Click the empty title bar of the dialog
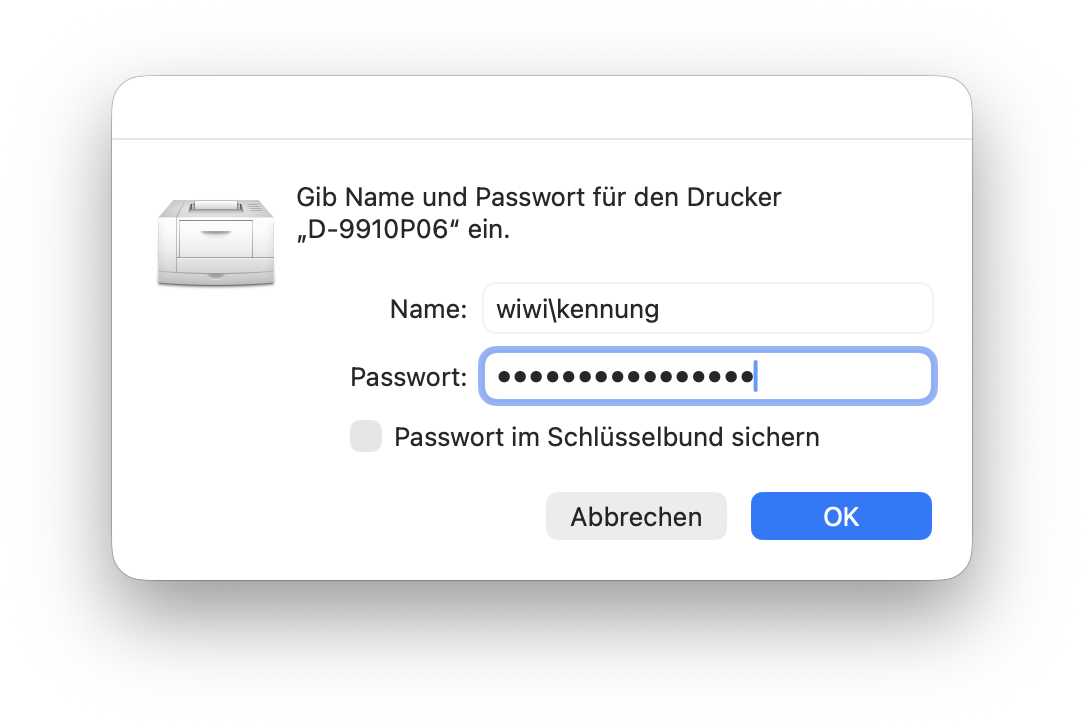The width and height of the screenshot is (1084, 728). [x=541, y=108]
